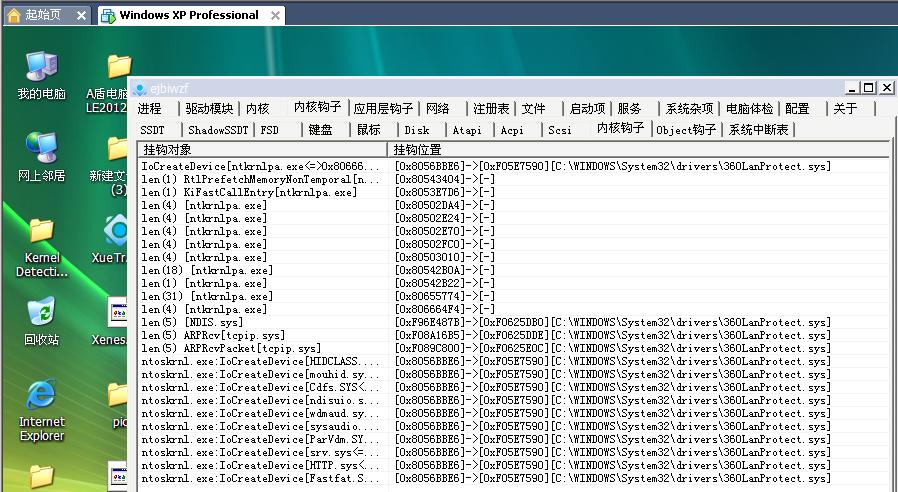
Task: Open the 配置 tab
Action: [x=797, y=108]
